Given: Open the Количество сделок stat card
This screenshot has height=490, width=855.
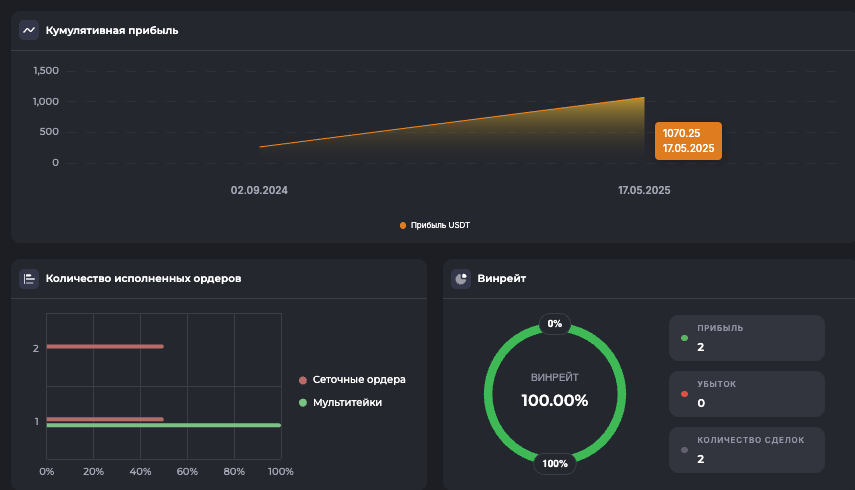Looking at the screenshot, I should click(746, 450).
